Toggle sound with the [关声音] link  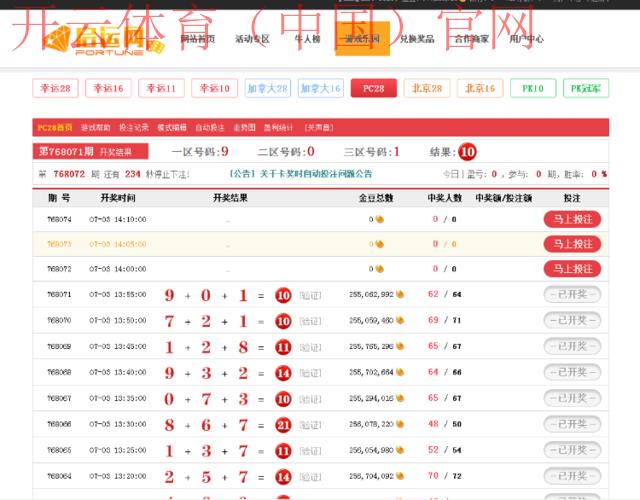coord(319,127)
